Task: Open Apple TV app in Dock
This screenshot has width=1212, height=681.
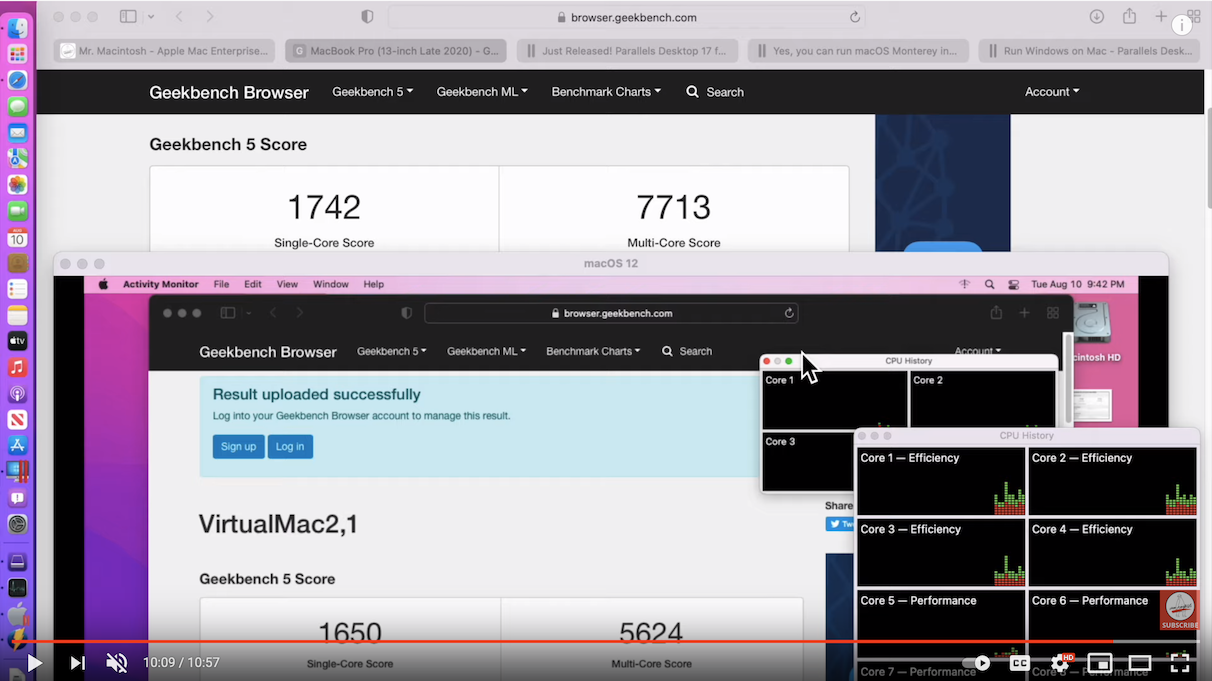Action: coord(17,341)
